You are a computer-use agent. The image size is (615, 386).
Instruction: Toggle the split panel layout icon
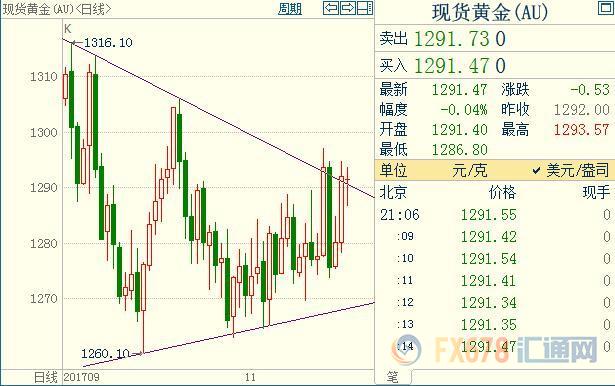point(365,8)
